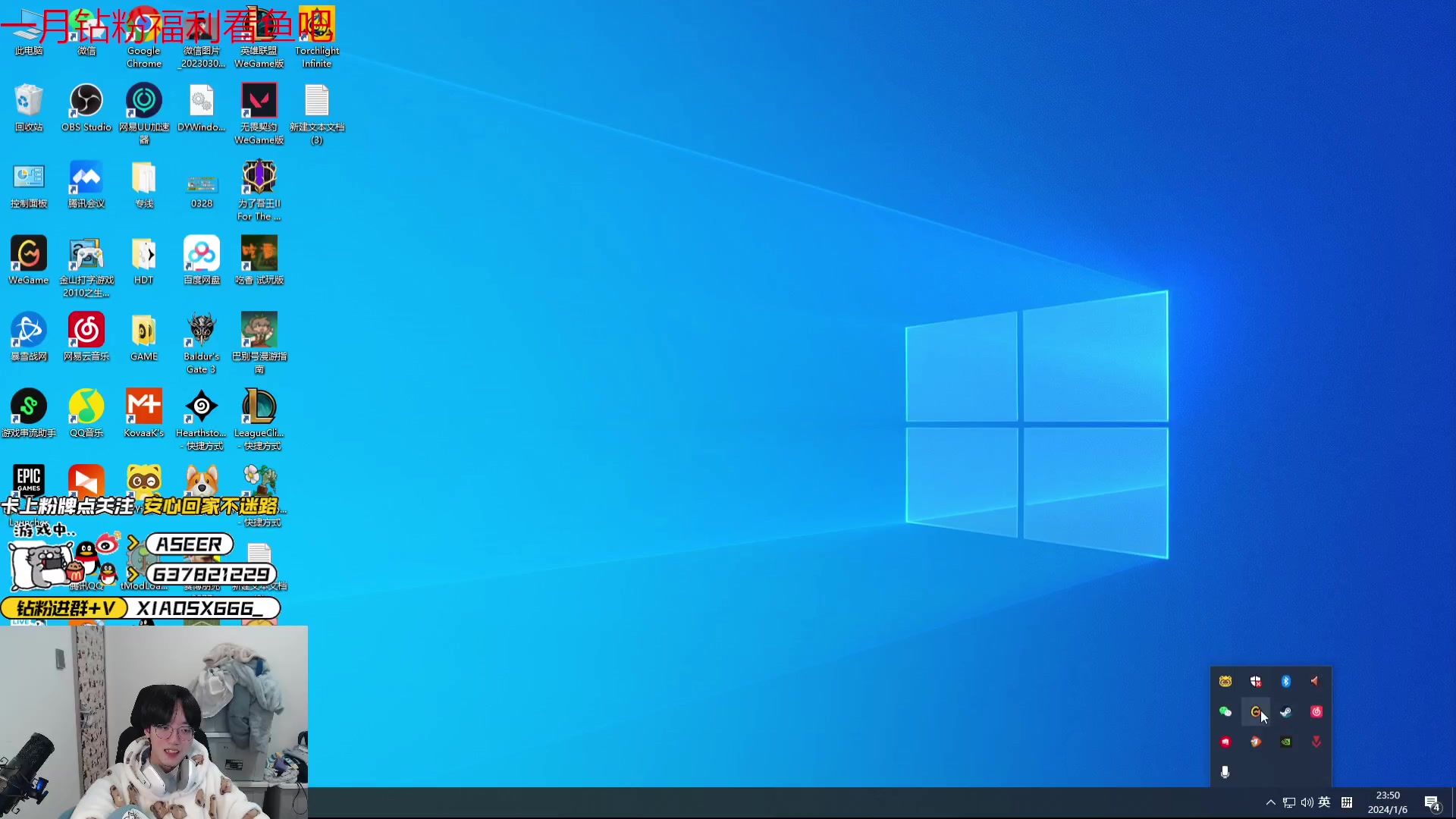This screenshot has height=819, width=1456.
Task: Select the 控制面板 control panel icon
Action: (29, 184)
